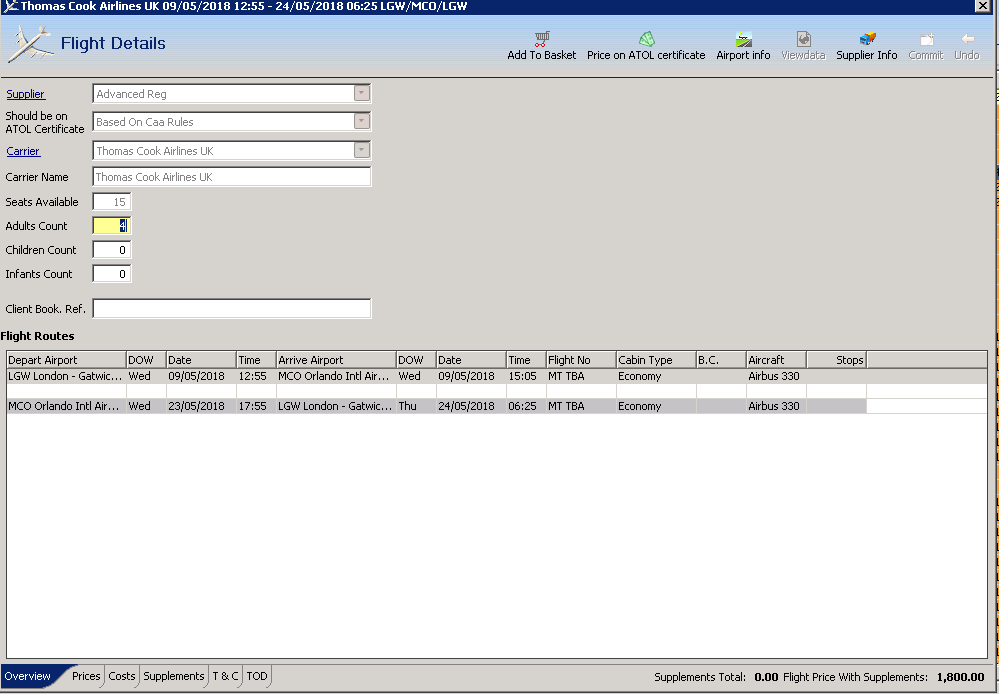Click the Adults Count field
The image size is (999, 694).
click(x=112, y=226)
